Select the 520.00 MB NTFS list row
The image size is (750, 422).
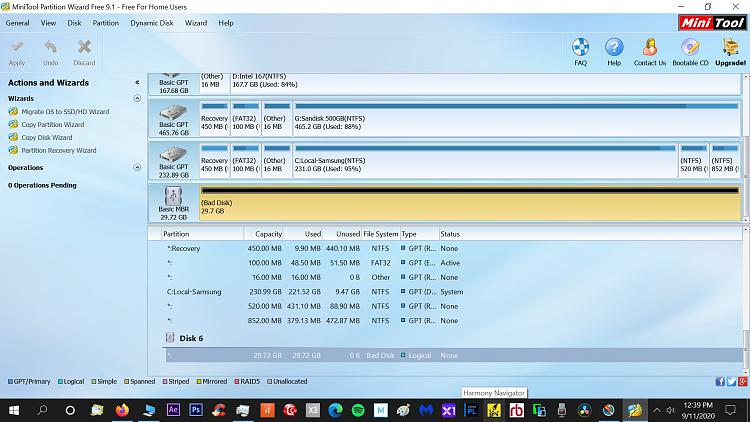coord(452,306)
